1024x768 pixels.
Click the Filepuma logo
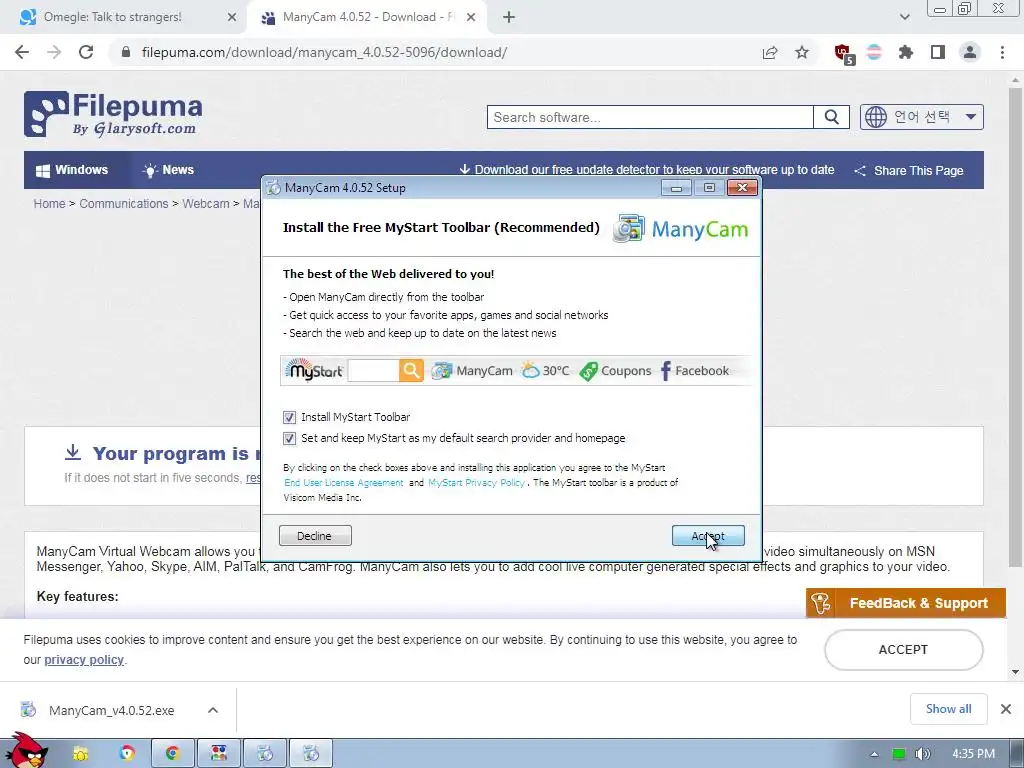coord(113,114)
